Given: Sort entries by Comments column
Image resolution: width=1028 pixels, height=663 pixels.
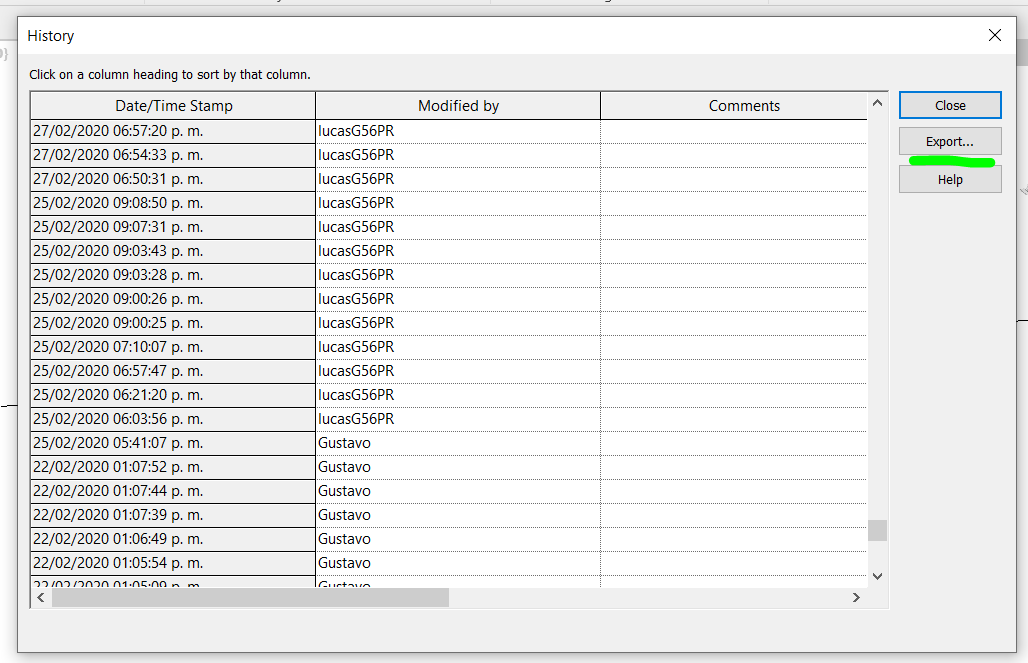Looking at the screenshot, I should [x=744, y=105].
